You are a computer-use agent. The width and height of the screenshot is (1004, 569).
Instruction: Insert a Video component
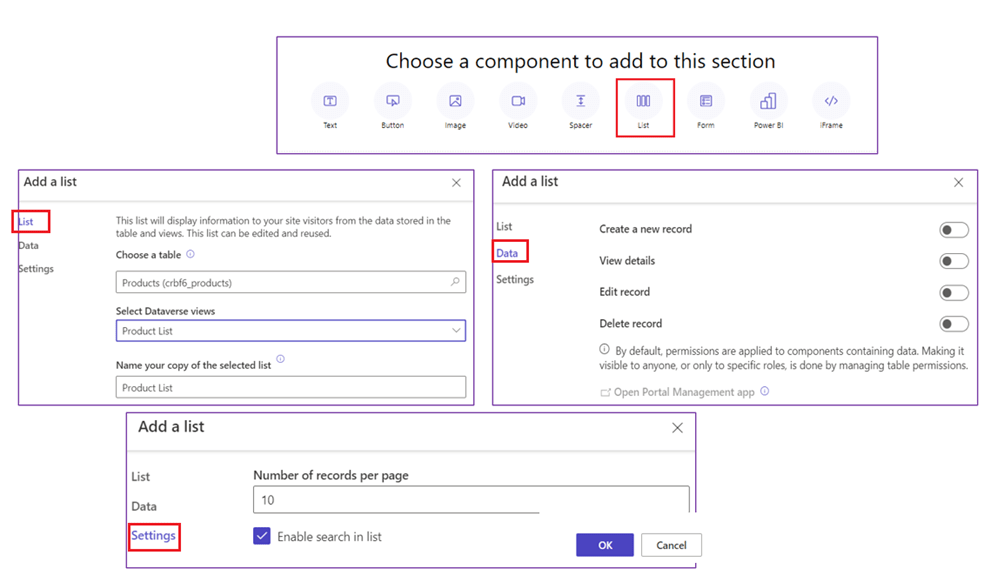[518, 101]
